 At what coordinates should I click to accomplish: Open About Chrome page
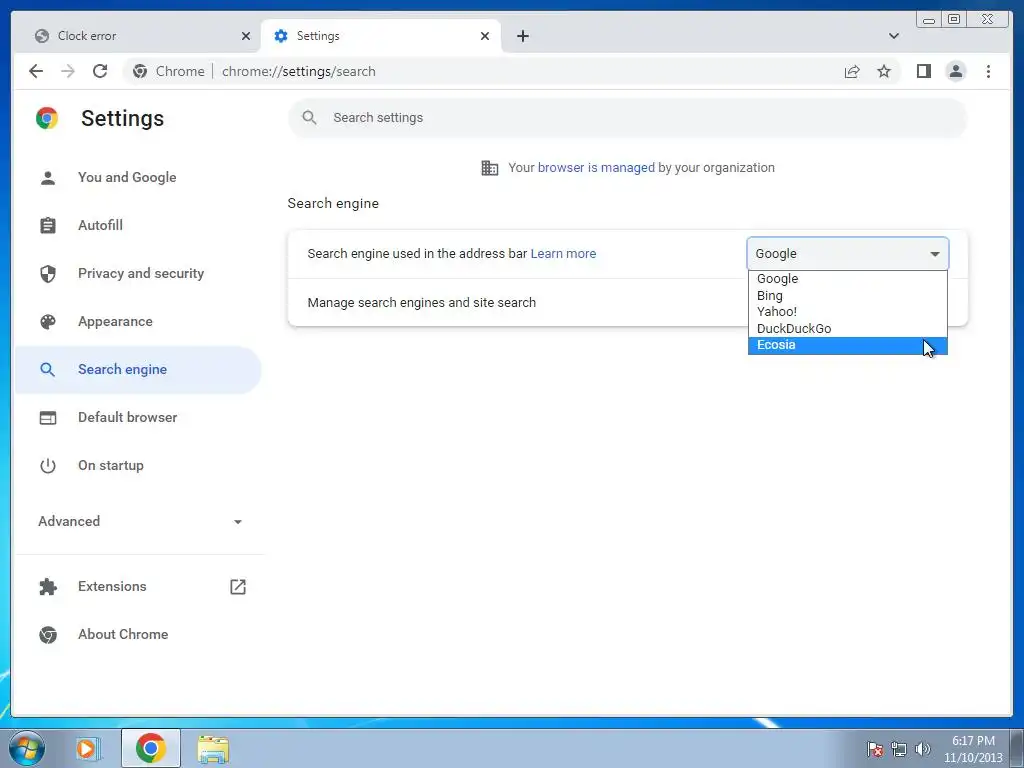pos(138,634)
